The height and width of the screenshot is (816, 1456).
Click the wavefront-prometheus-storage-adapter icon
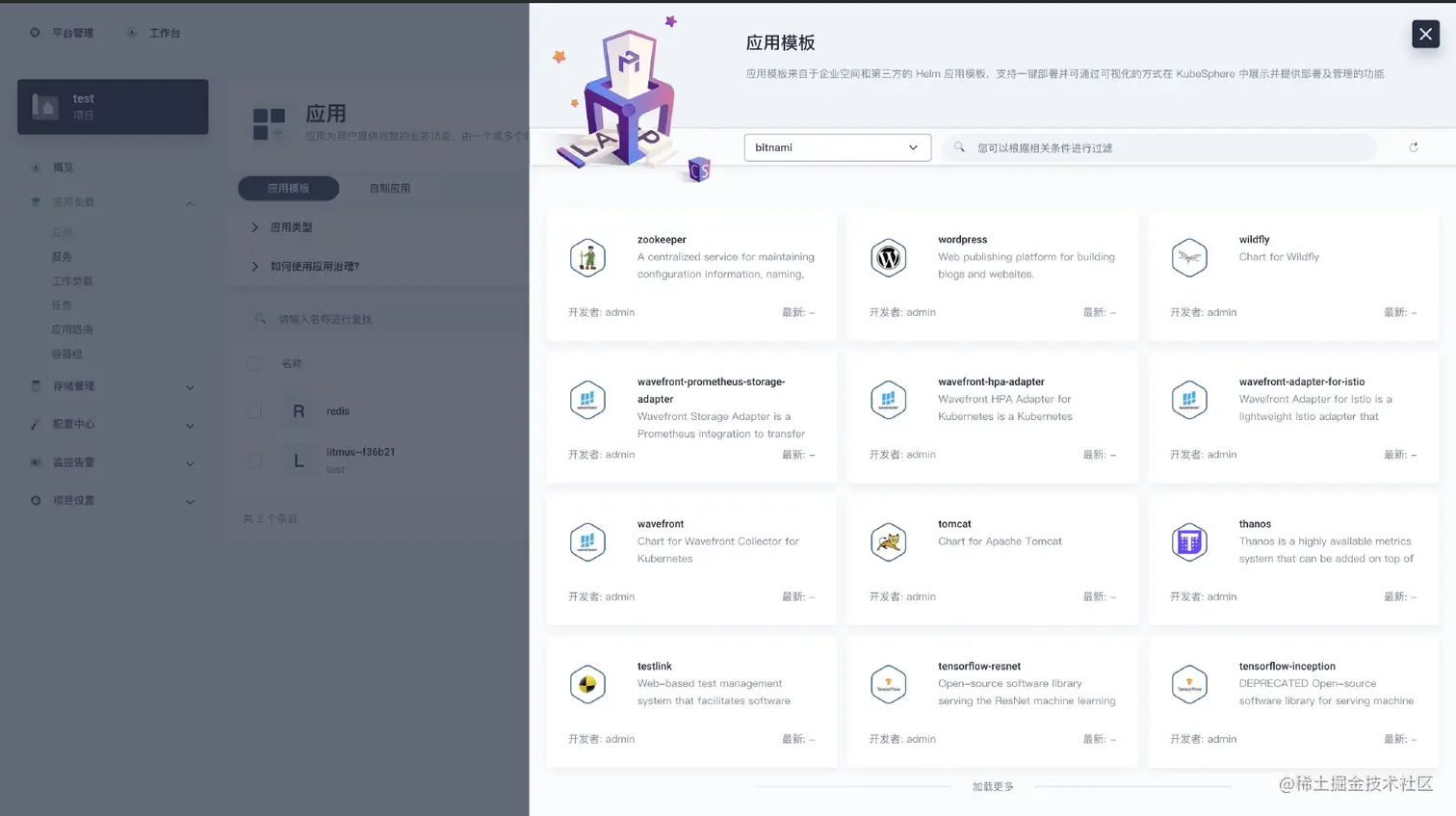tap(587, 400)
